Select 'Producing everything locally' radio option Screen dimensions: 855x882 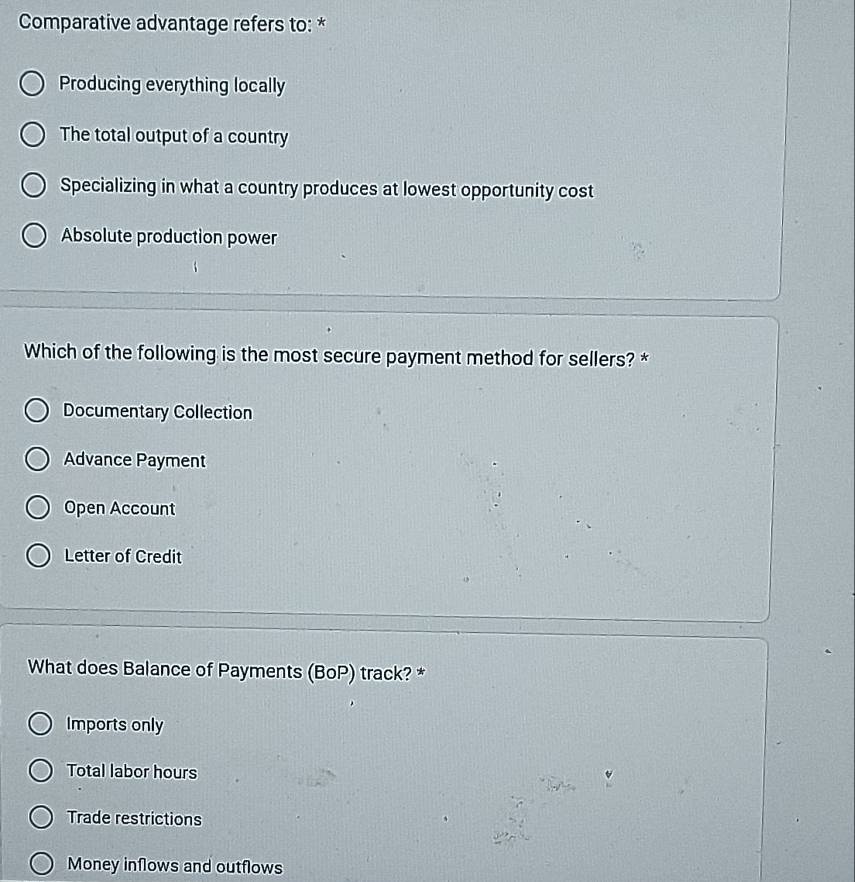coord(32,83)
